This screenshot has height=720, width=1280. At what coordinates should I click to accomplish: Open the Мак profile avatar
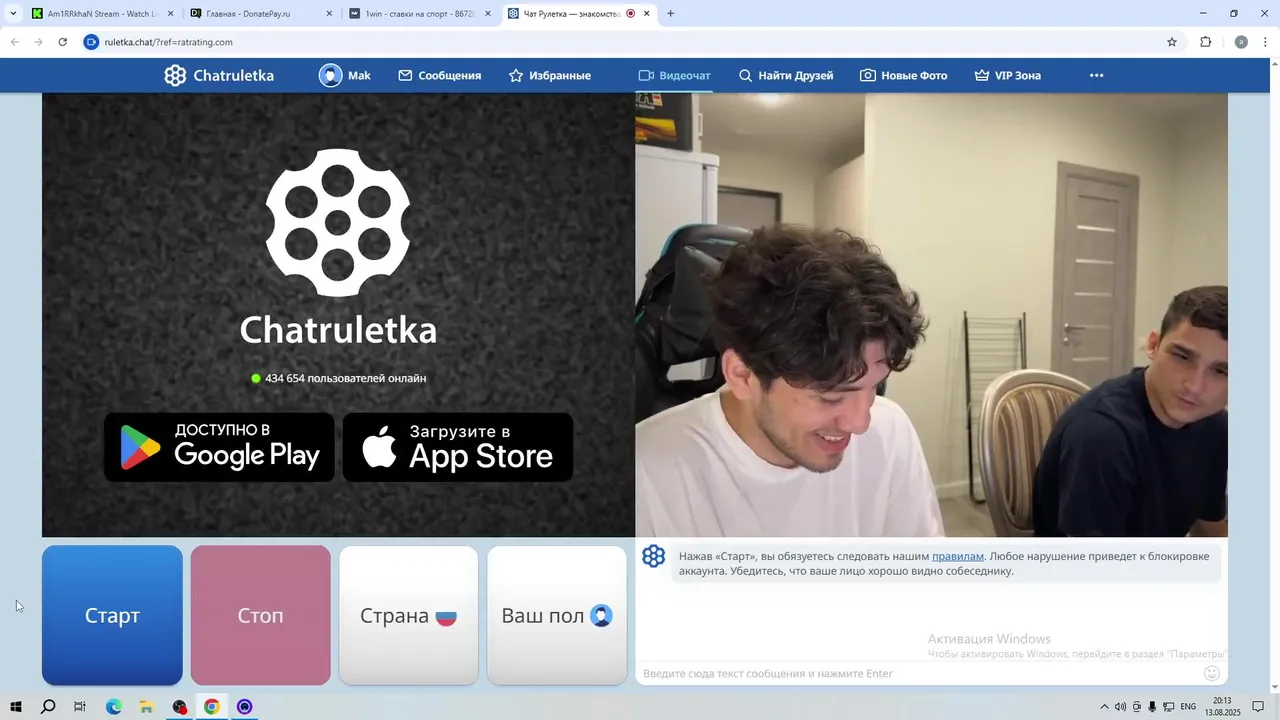click(x=330, y=76)
